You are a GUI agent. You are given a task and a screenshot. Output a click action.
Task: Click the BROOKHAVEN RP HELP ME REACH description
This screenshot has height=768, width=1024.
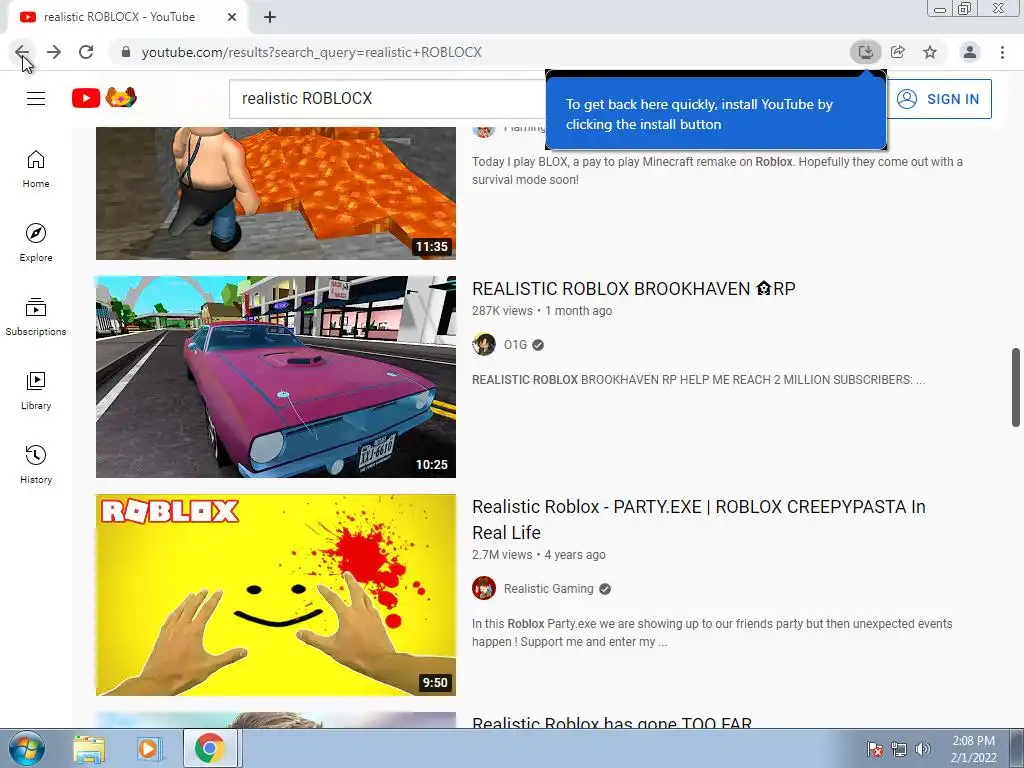point(698,379)
